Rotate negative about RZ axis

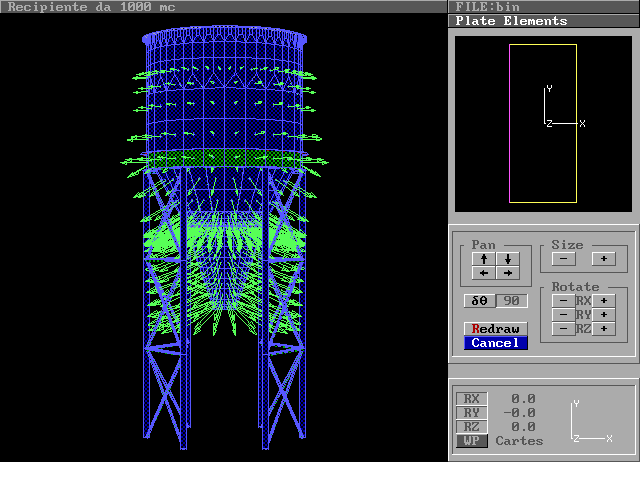(x=563, y=328)
